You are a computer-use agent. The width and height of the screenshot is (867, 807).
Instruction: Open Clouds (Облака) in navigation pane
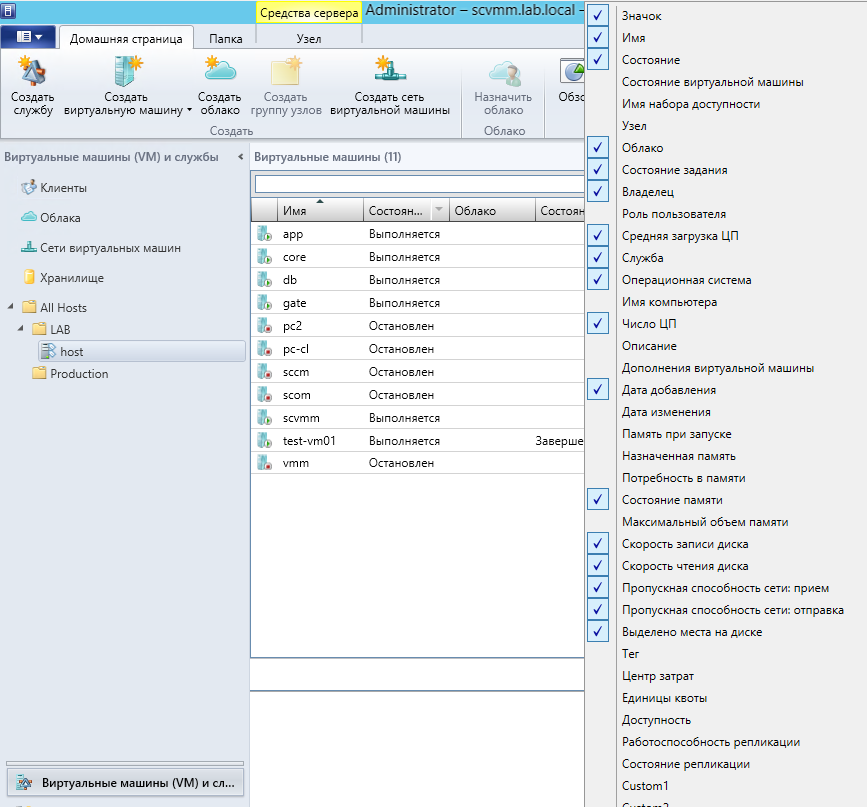[60, 218]
